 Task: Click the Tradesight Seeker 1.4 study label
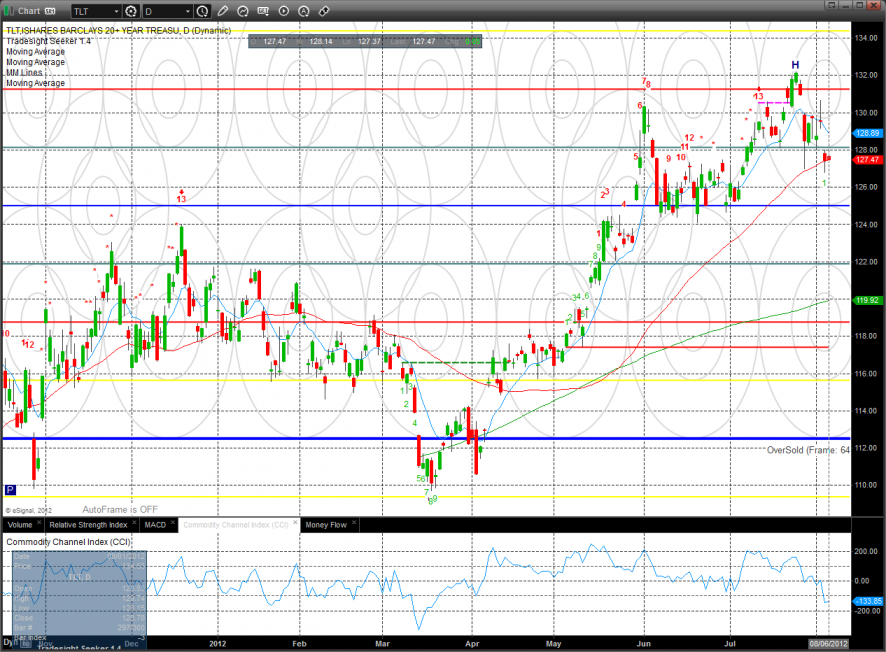coord(48,40)
